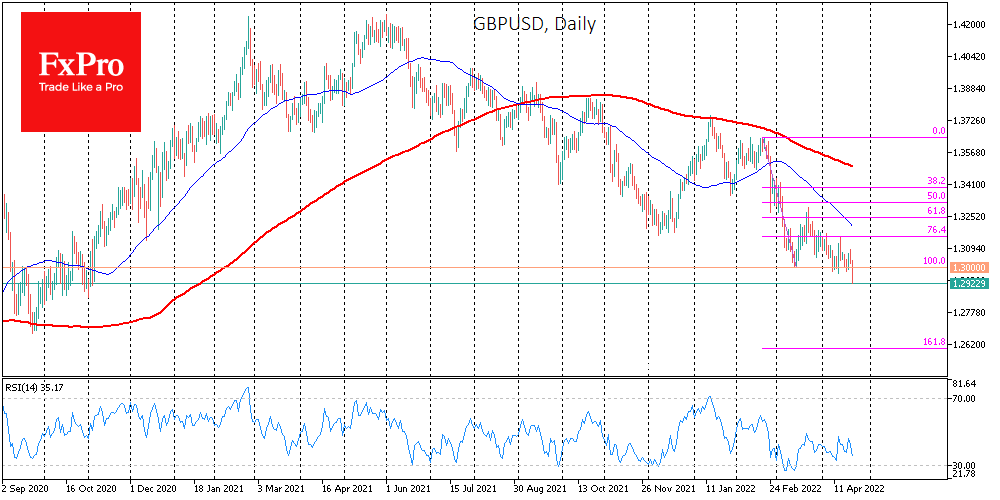The image size is (1000, 500).
Task: Click the FxPro logo
Action: (82, 68)
